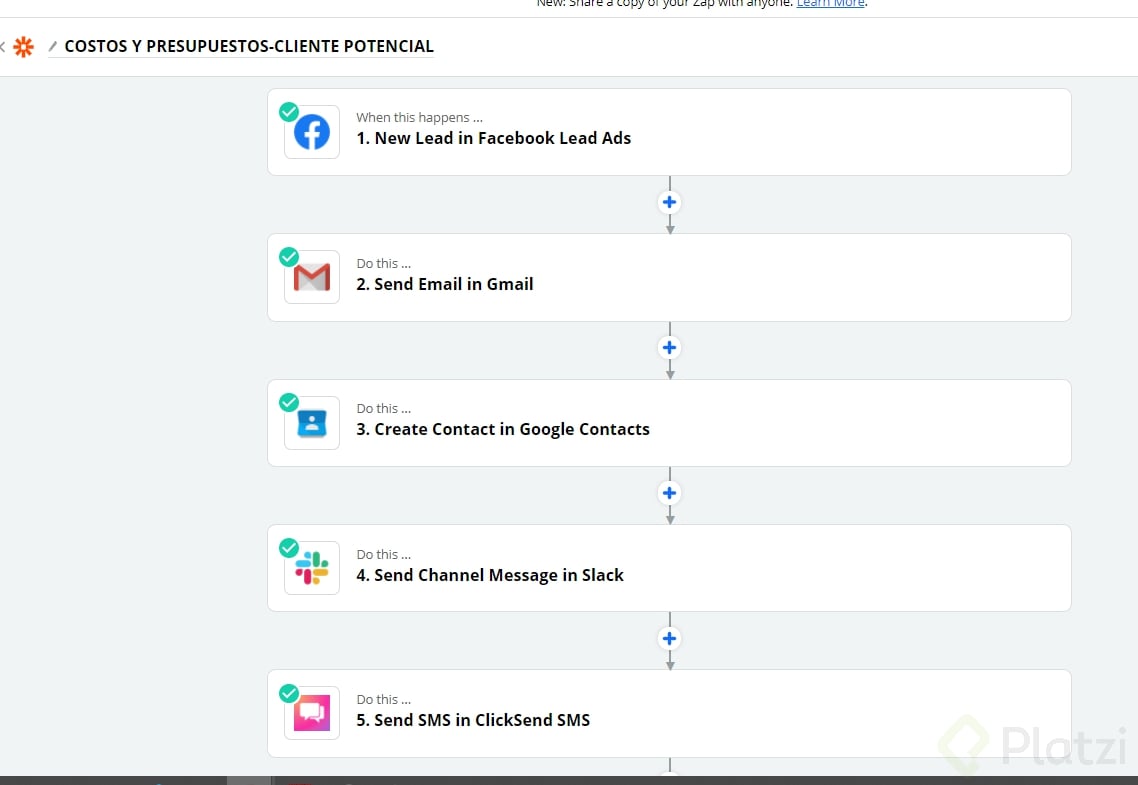This screenshot has height=785, width=1138.
Task: Insert step after Create Contact in Google Contacts
Action: click(x=670, y=493)
